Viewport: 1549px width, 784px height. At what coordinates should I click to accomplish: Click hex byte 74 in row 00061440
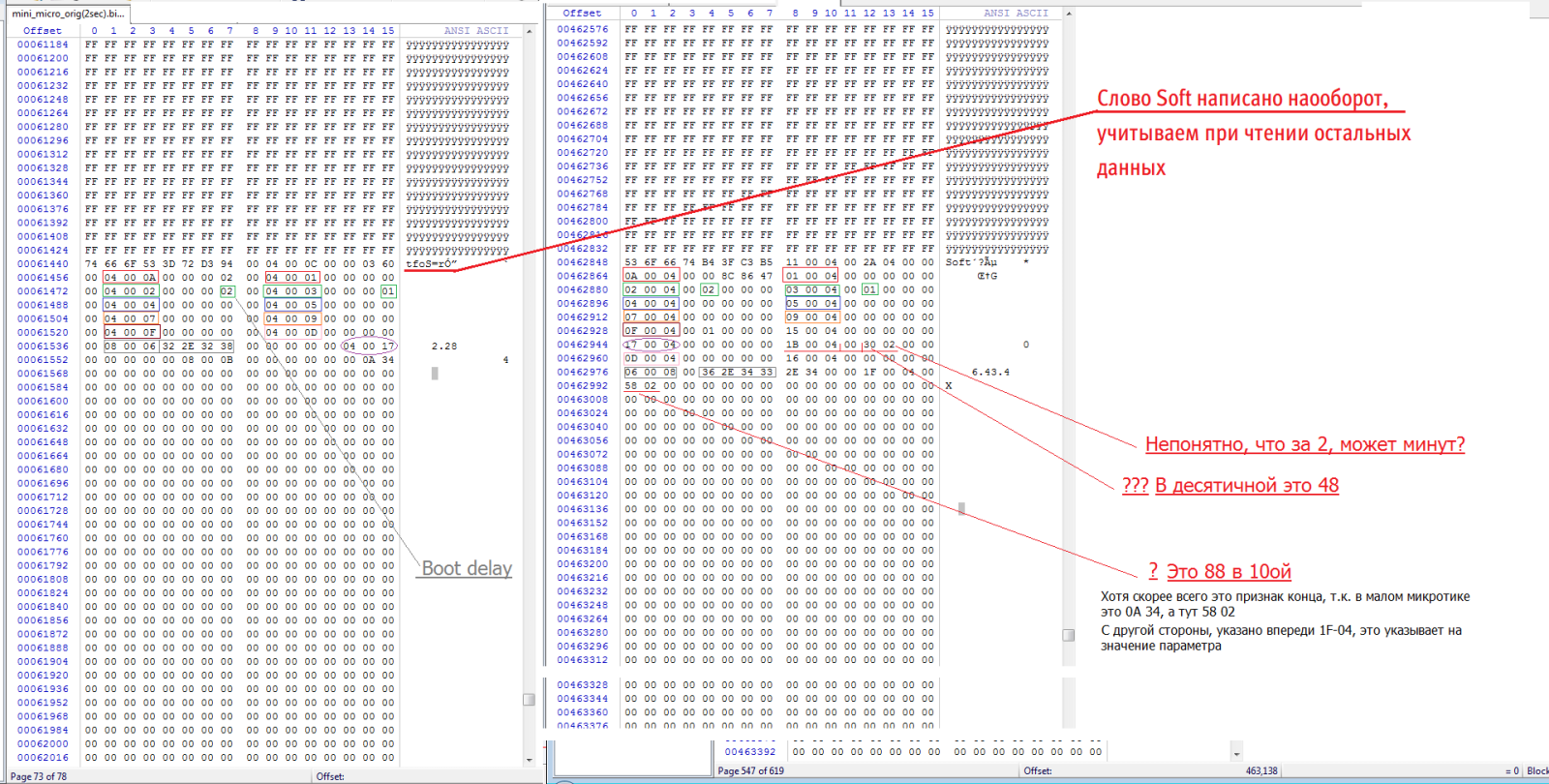click(x=91, y=263)
